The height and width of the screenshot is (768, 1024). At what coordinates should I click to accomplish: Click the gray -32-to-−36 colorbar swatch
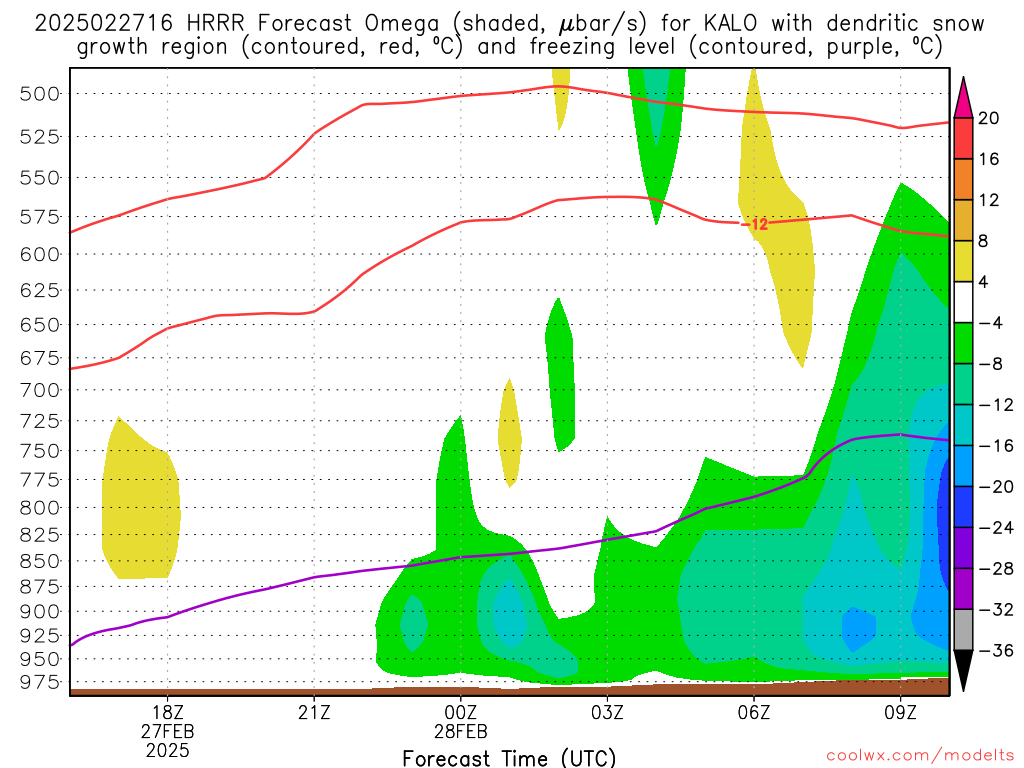coord(963,630)
